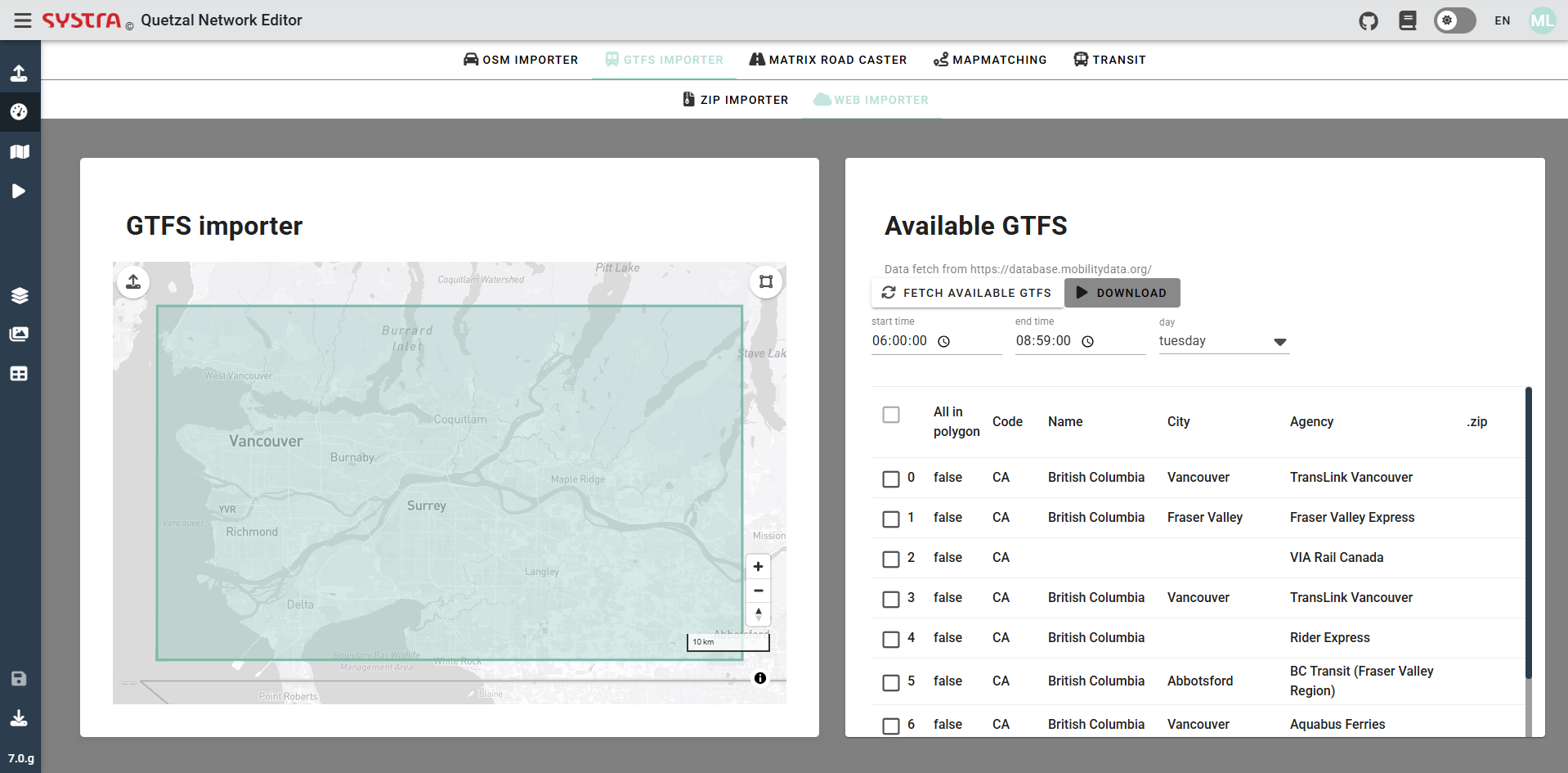The image size is (1568, 773).
Task: Switch to the Matrix Road Caster tab
Action: (828, 60)
